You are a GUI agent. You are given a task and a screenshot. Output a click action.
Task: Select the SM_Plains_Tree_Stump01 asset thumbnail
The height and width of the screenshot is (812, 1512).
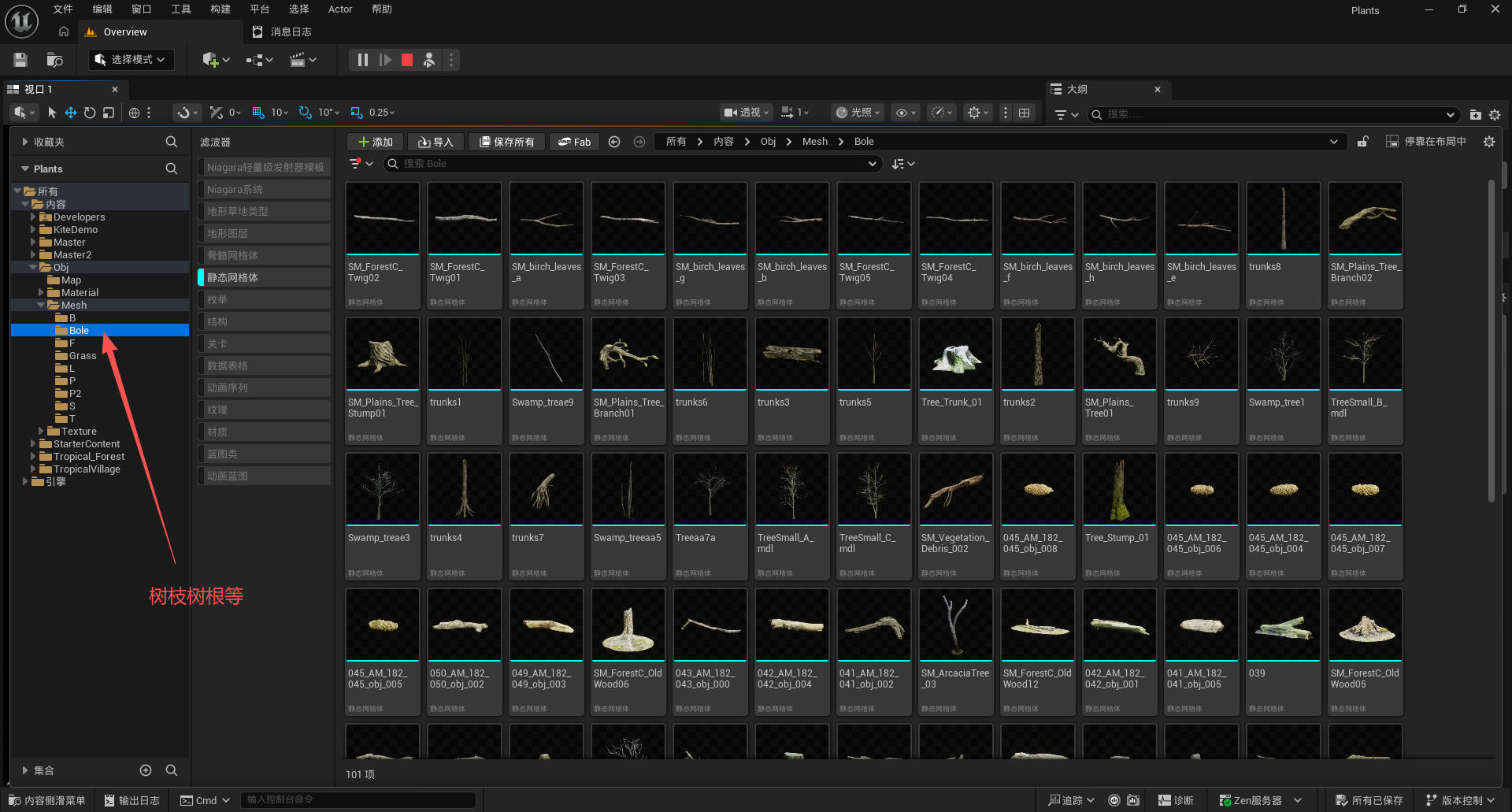tap(383, 354)
